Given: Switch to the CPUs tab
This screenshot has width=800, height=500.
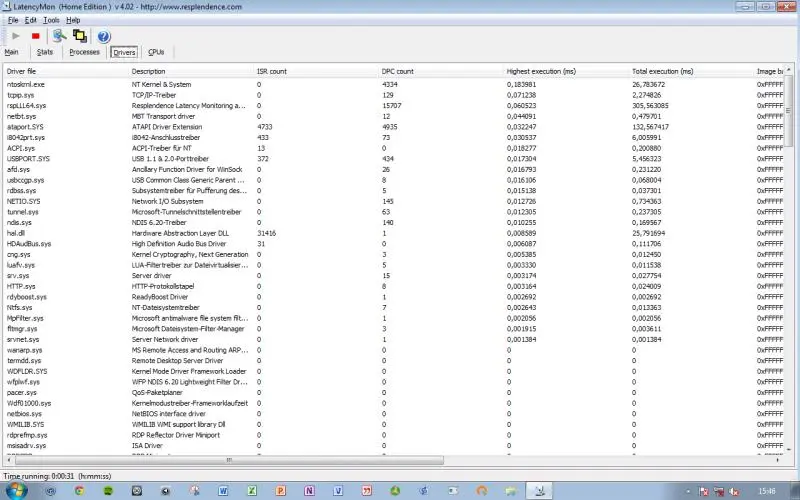Looking at the screenshot, I should [x=156, y=52].
